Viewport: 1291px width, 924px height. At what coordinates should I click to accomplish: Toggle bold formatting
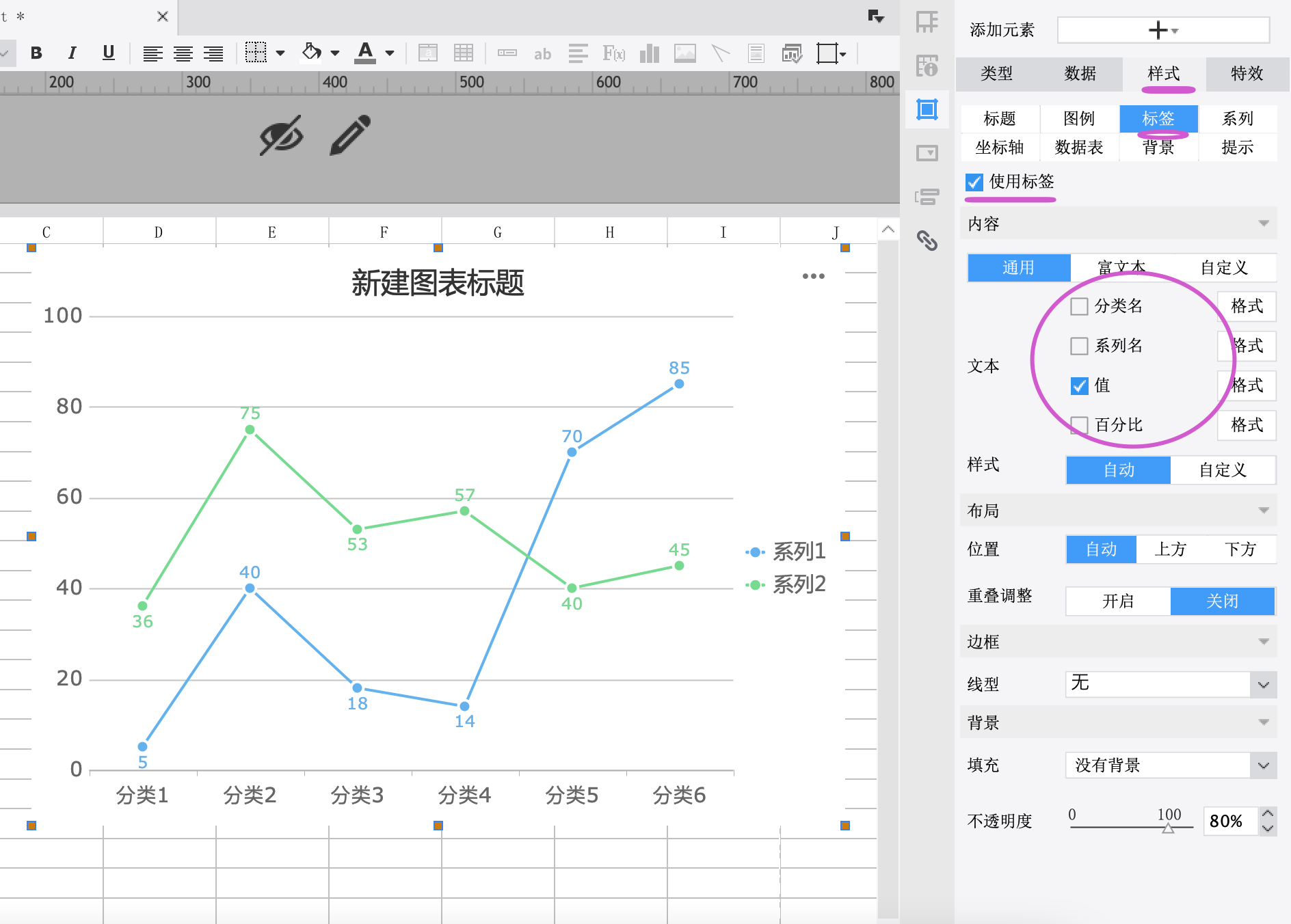point(37,53)
